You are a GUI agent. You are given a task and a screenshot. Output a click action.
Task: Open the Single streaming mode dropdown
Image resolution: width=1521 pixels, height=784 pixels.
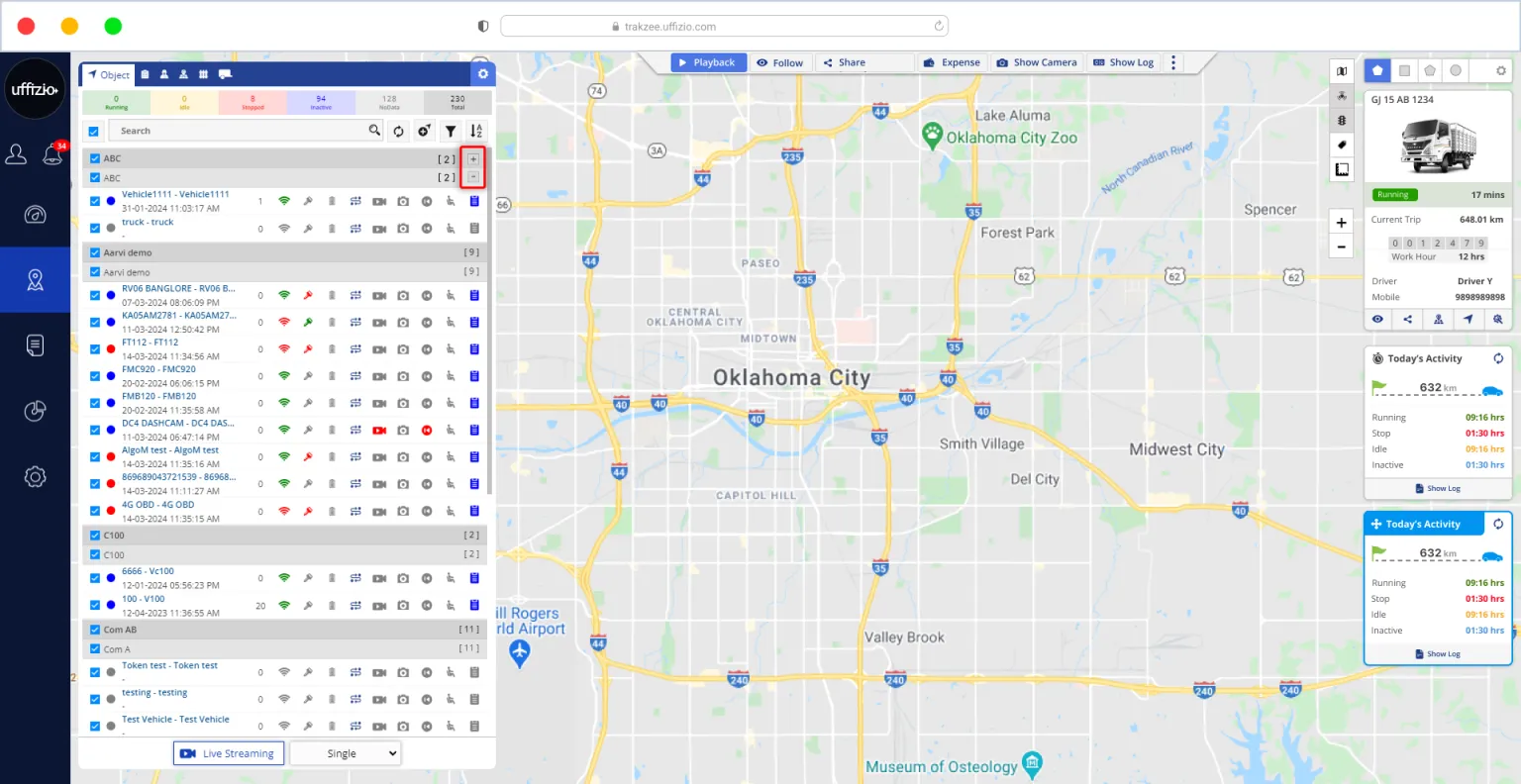click(345, 753)
